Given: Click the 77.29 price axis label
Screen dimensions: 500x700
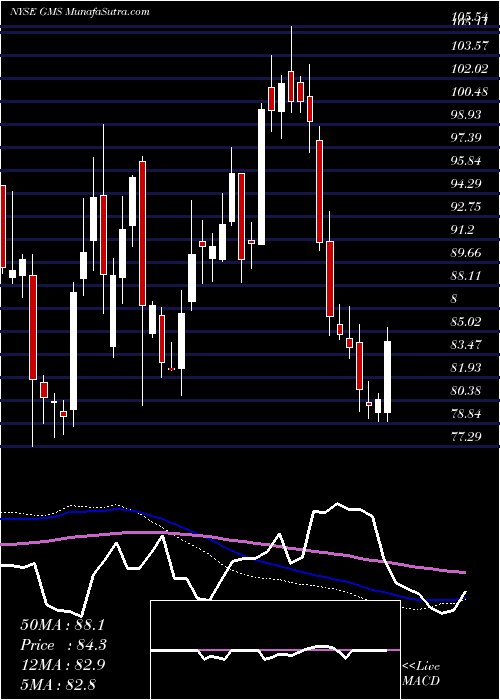Looking at the screenshot, I should [x=467, y=436].
